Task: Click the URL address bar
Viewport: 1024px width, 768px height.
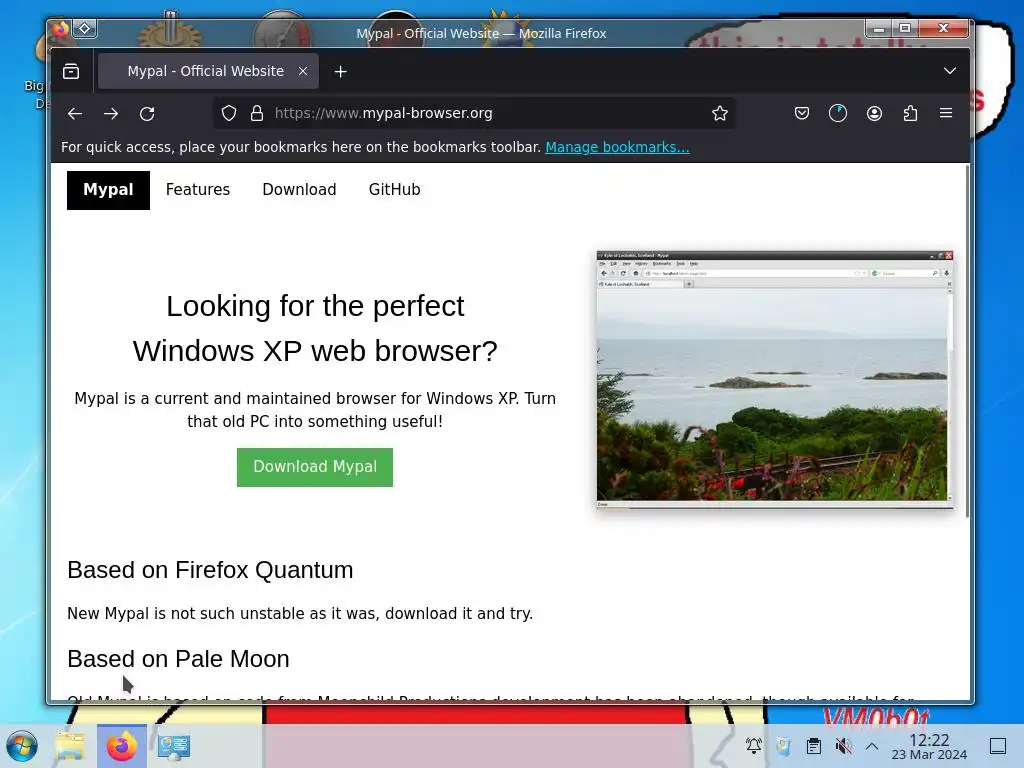Action: (473, 113)
